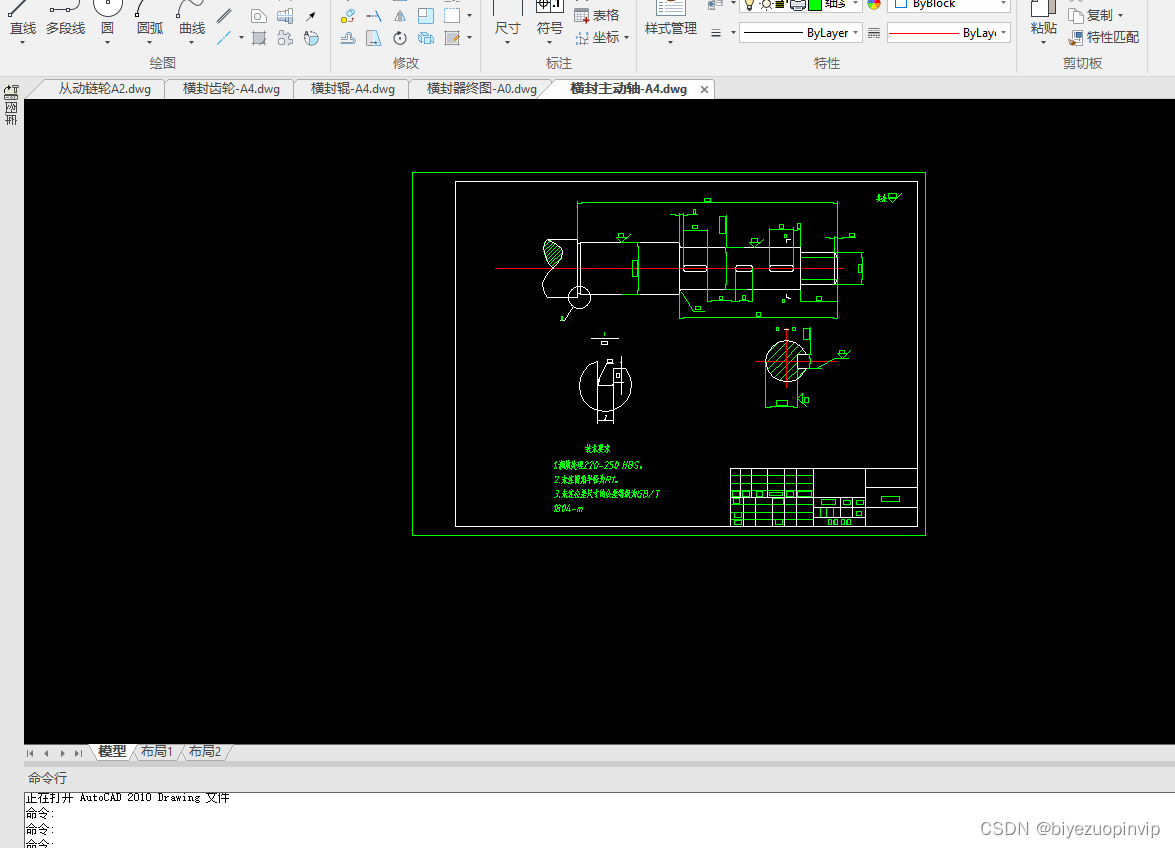Expand the 粘贴 paste dropdown arrow
1175x848 pixels.
tap(1043, 43)
